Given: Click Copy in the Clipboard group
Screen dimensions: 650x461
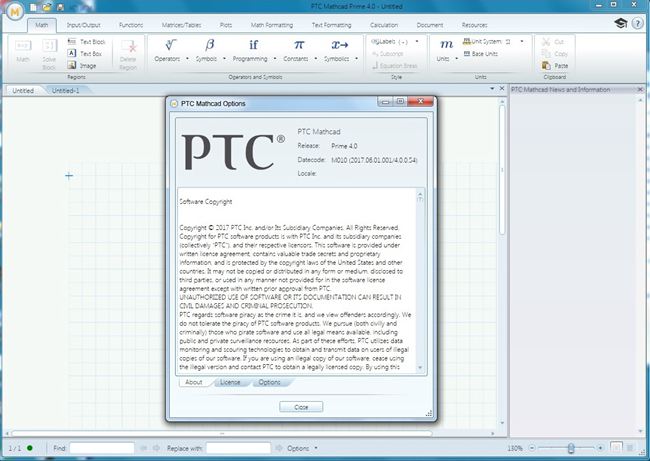Looking at the screenshot, I should pyautogui.click(x=555, y=53).
